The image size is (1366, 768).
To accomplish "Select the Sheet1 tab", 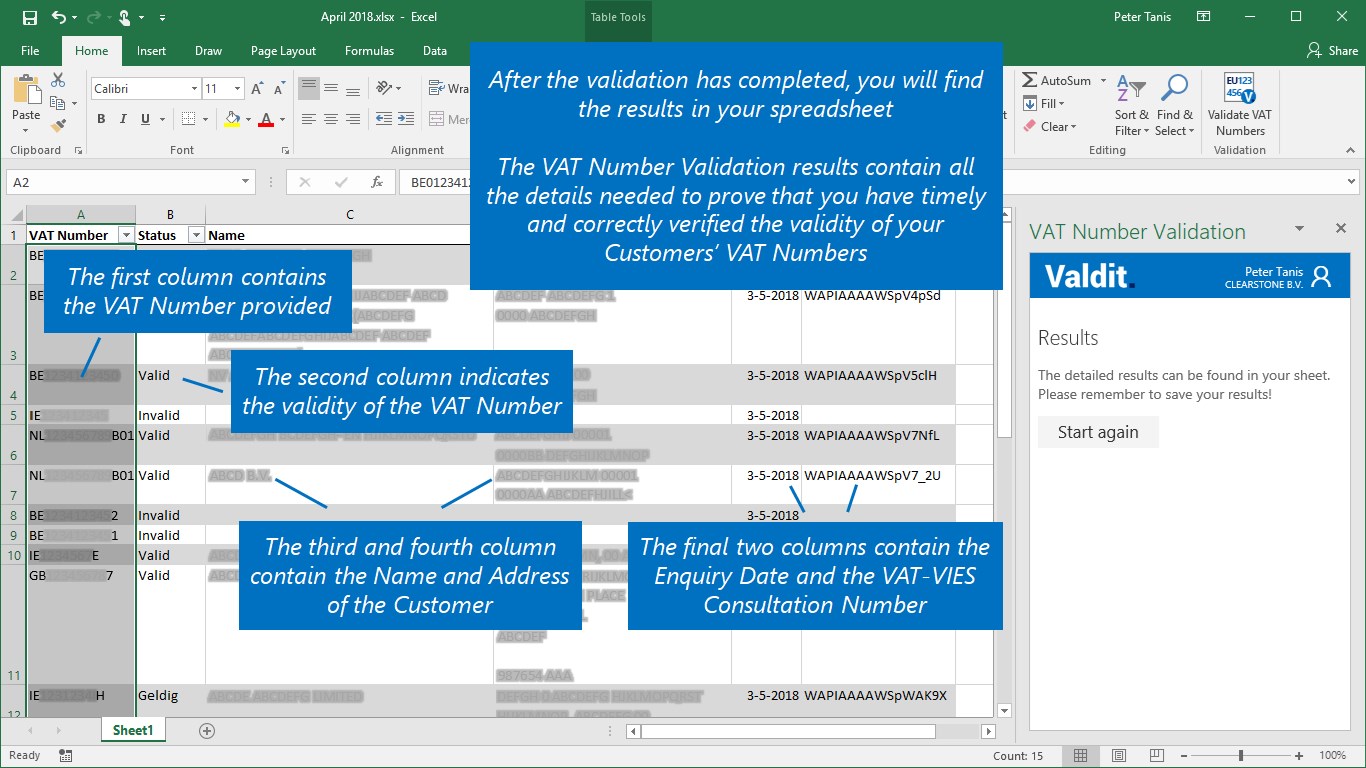I will [x=133, y=731].
